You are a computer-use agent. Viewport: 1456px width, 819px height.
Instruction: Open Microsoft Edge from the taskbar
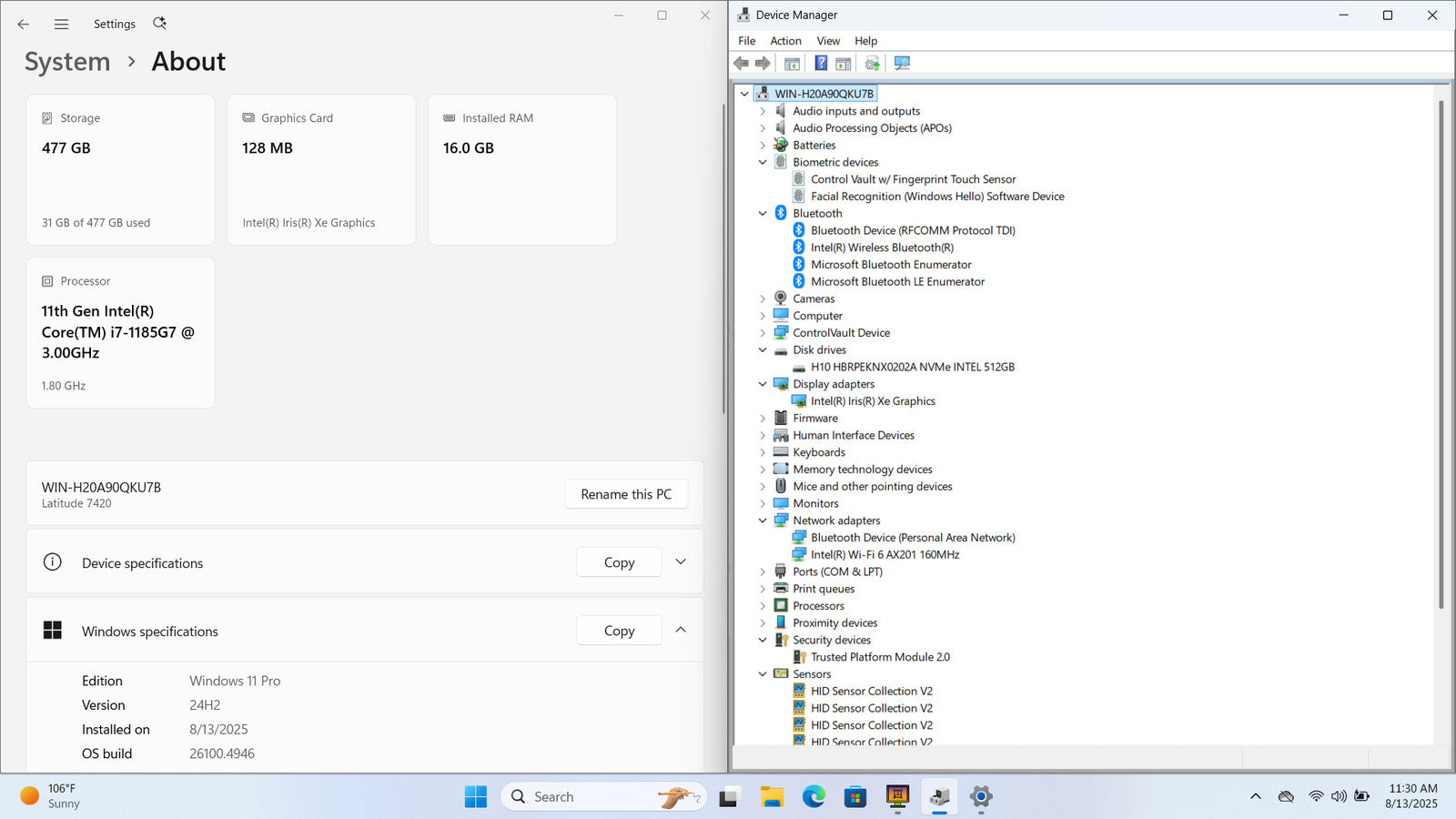(813, 797)
